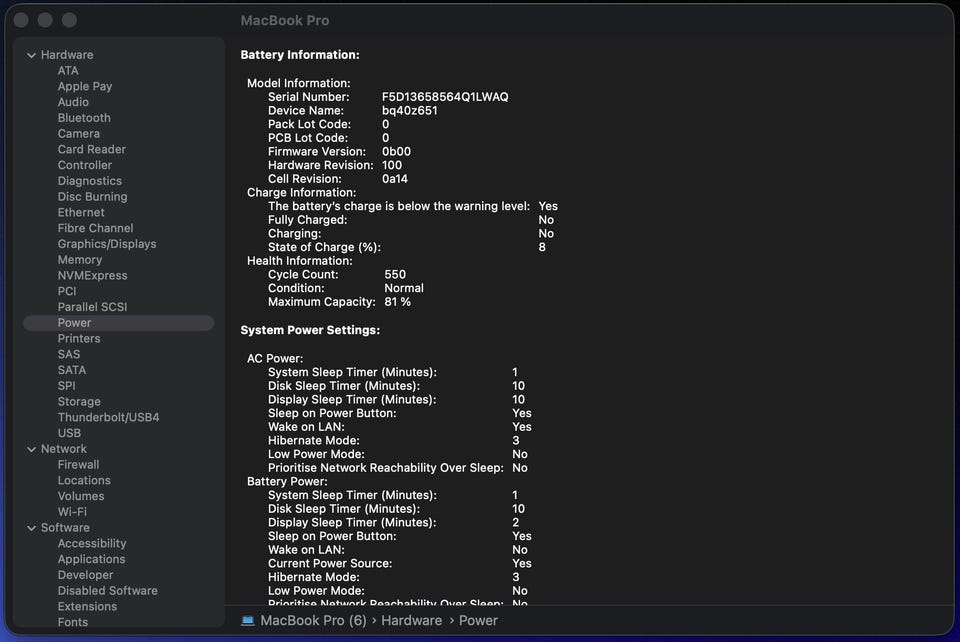Click Software category label in sidebar

tap(65, 528)
